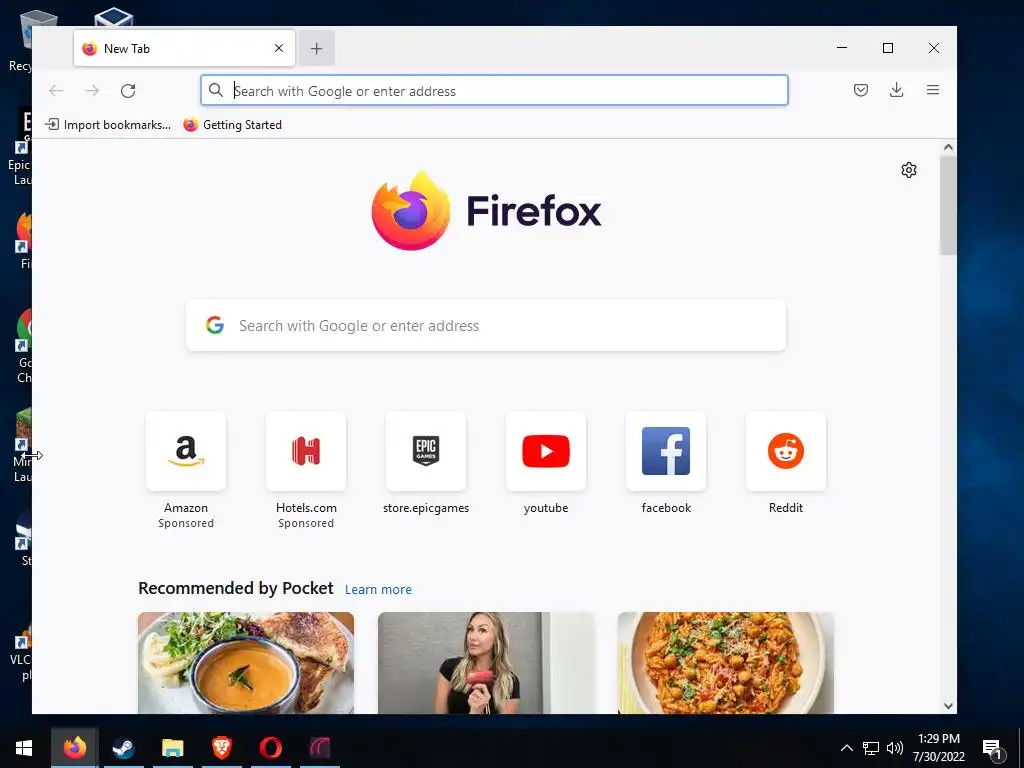Click the pink arc taskbar icon
This screenshot has width=1024, height=768.
pos(319,748)
